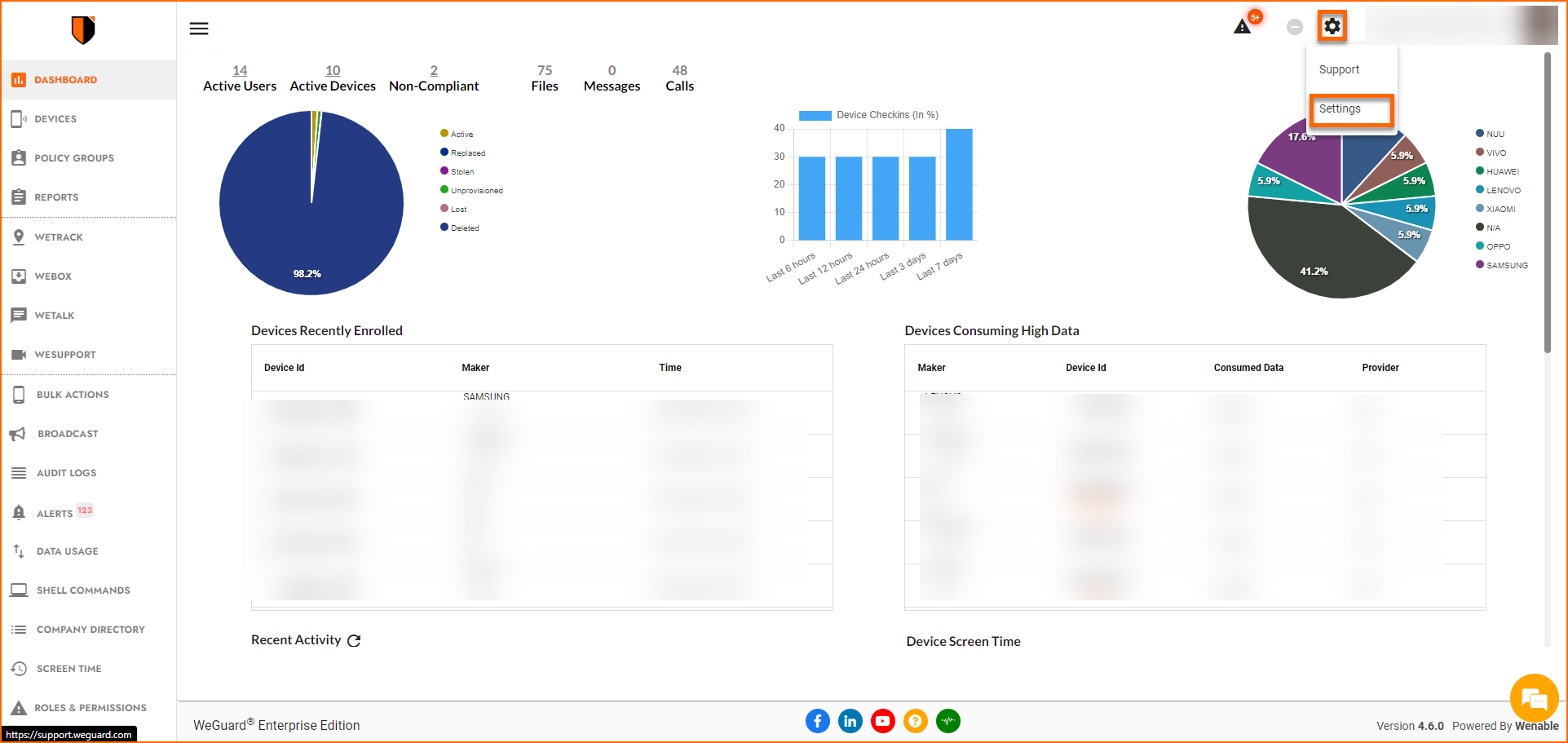Viewport: 1568px width, 743px height.
Task: Toggle the XIAOMI maker legend entry
Action: 1496,209
